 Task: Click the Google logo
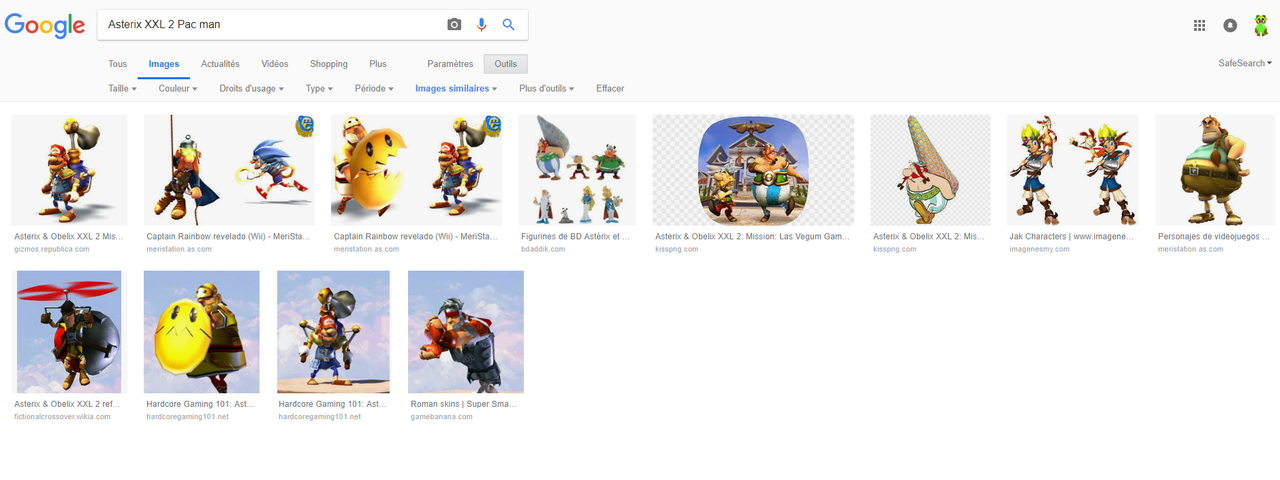[x=44, y=25]
